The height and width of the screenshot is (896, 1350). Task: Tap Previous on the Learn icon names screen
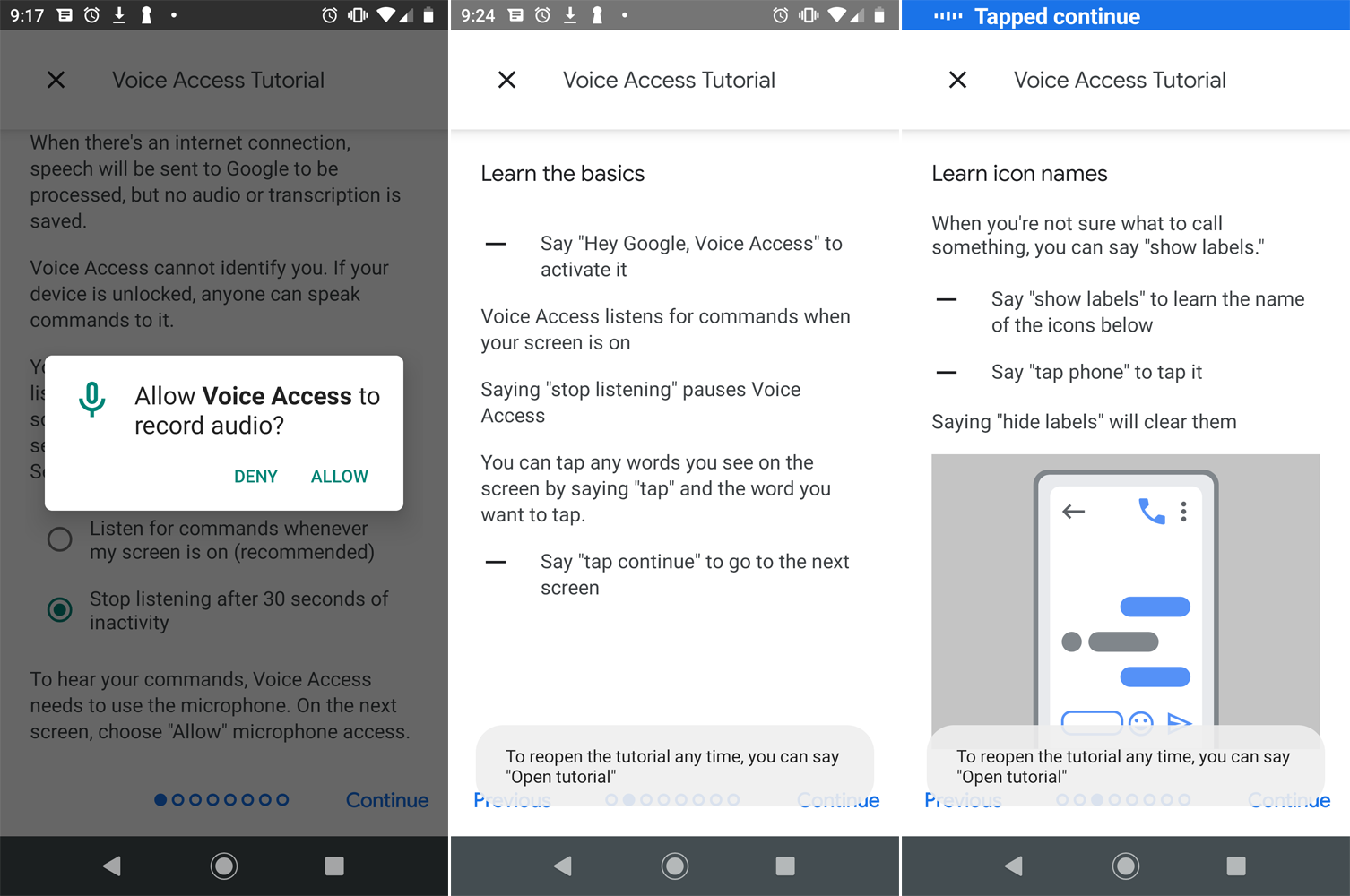pyautogui.click(x=963, y=800)
